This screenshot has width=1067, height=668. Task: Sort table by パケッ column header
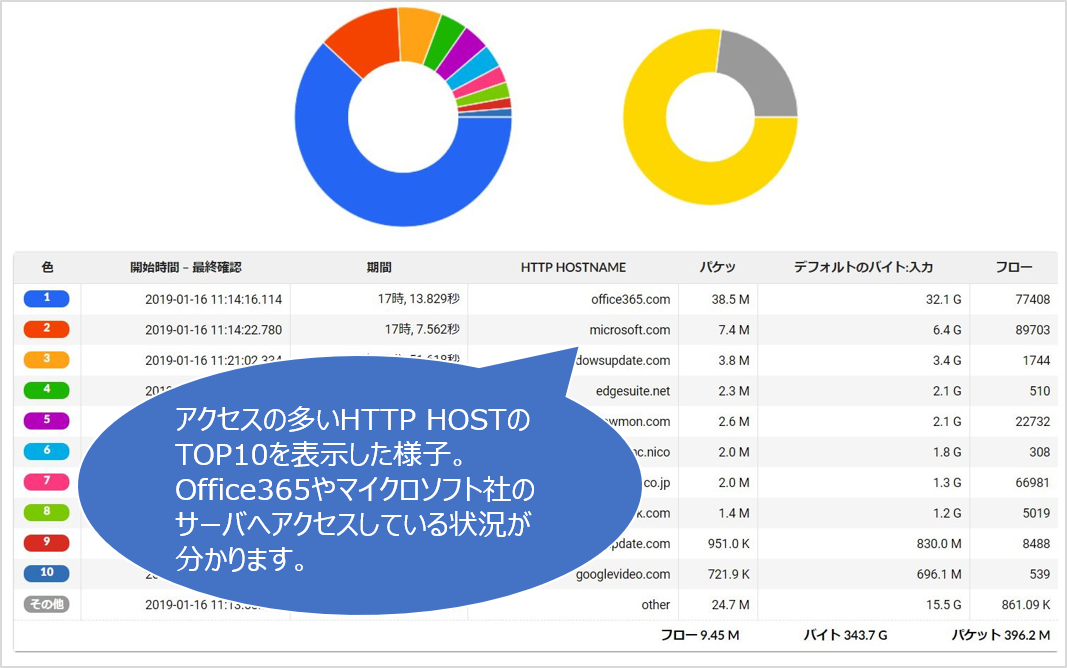pyautogui.click(x=717, y=267)
